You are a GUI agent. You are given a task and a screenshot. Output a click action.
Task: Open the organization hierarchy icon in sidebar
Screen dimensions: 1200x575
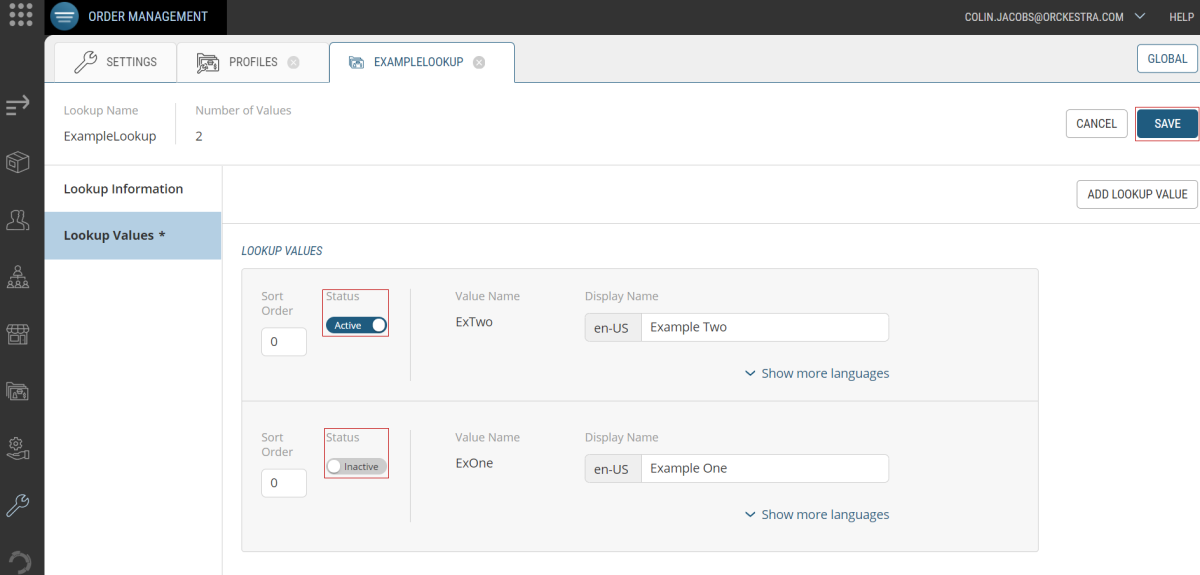18,277
